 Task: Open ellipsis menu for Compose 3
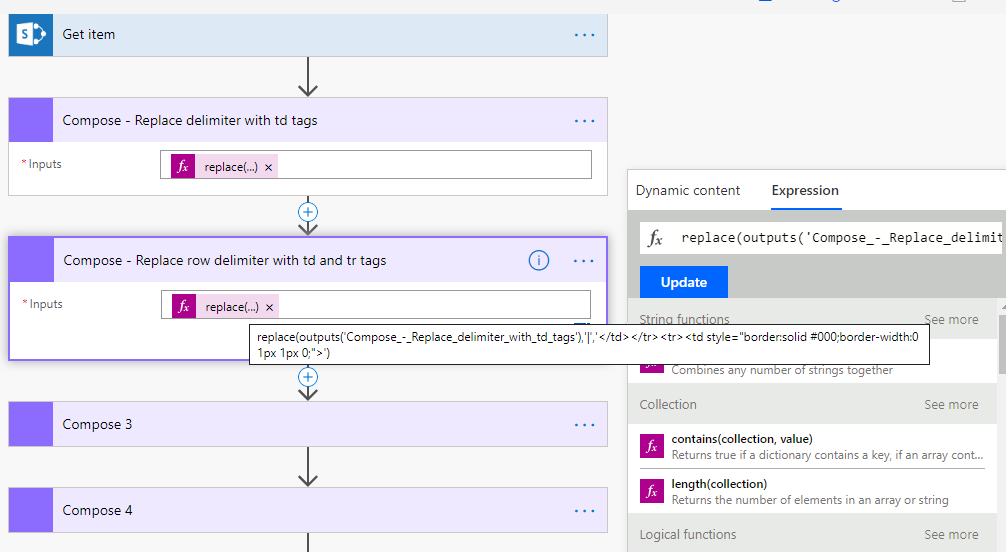point(584,425)
